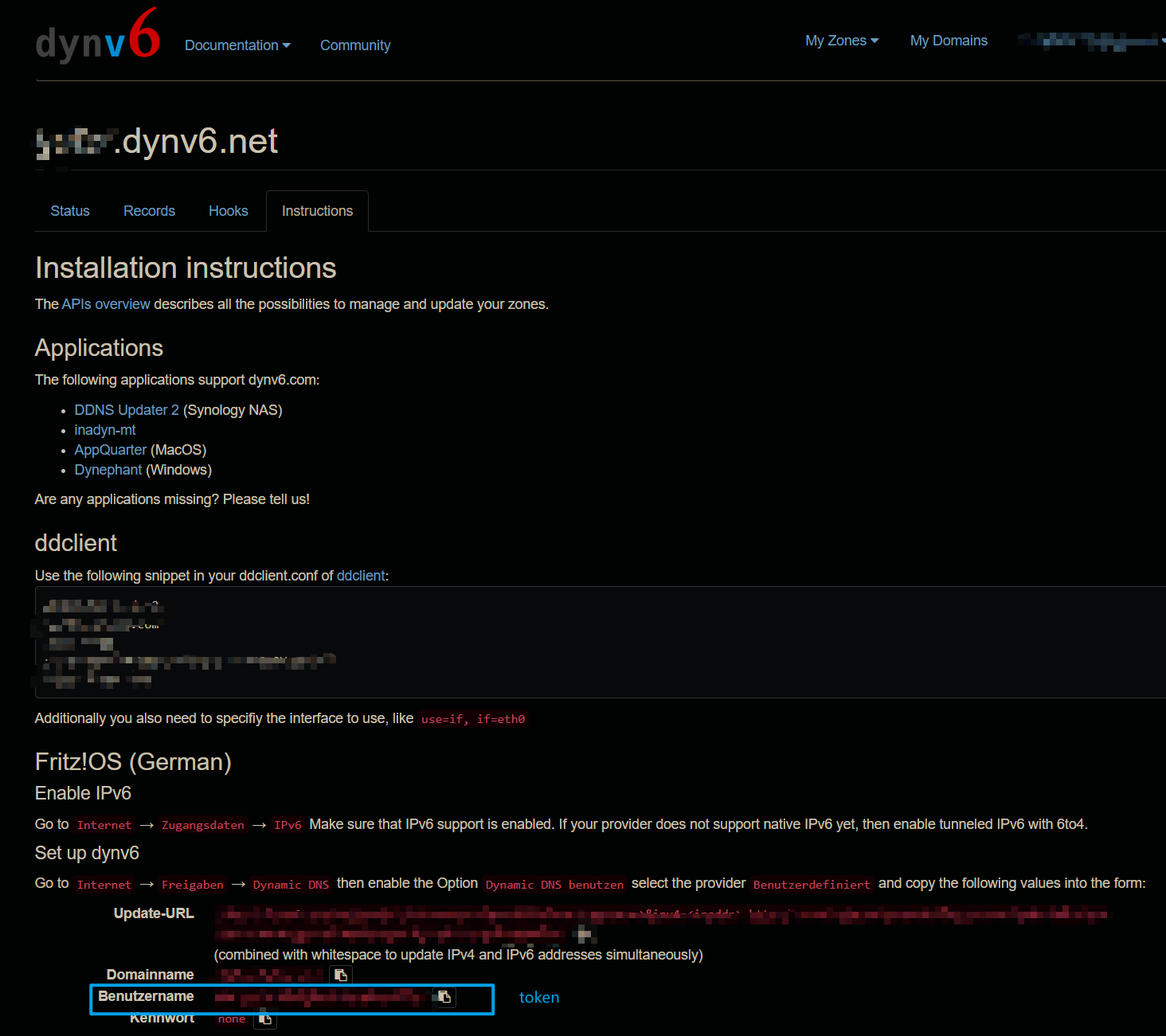1166x1036 pixels.
Task: Switch to the Hooks tab
Action: [x=229, y=211]
